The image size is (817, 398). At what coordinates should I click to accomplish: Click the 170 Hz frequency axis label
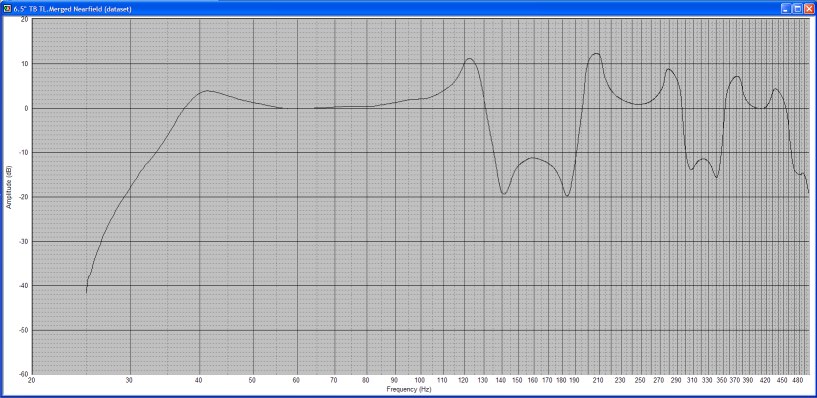point(547,380)
